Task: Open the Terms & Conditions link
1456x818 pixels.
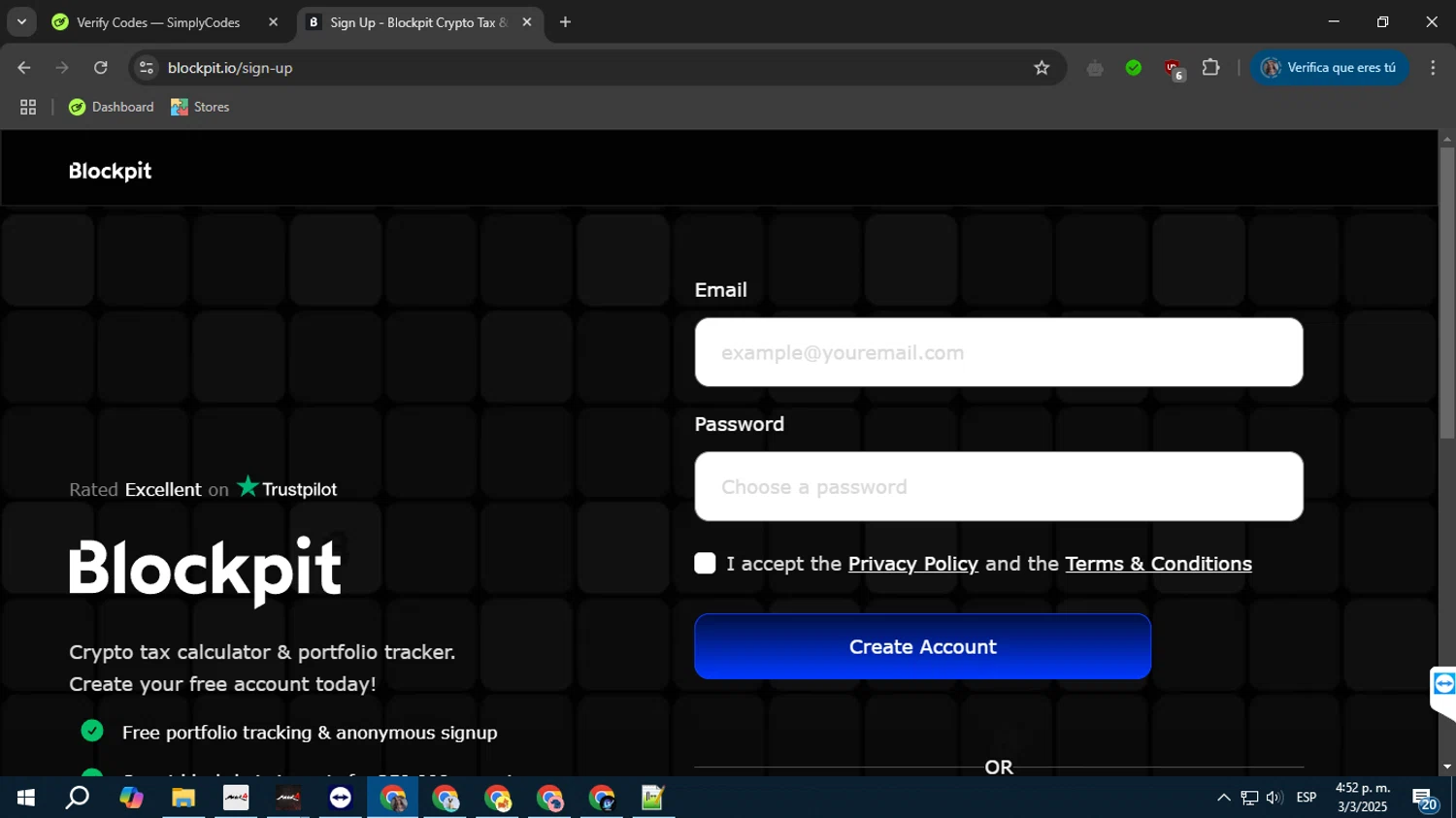Action: [1159, 564]
